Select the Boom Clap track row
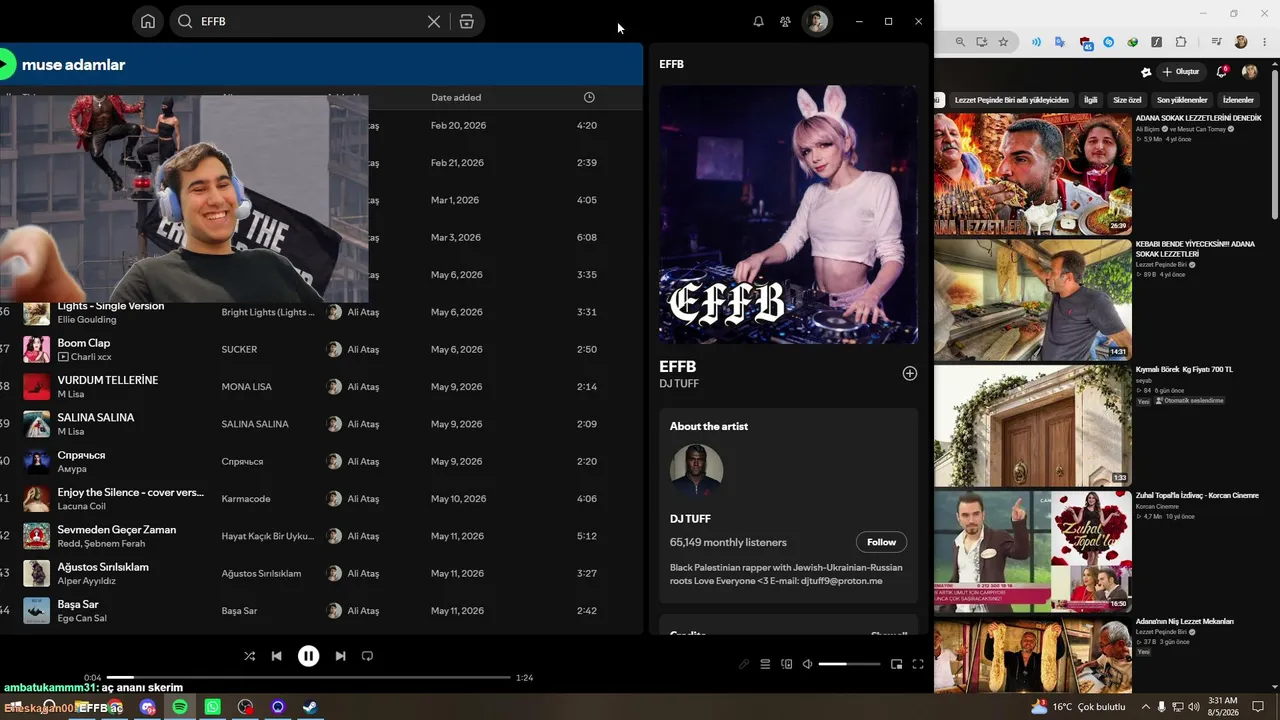This screenshot has width=1280, height=720. [x=320, y=349]
